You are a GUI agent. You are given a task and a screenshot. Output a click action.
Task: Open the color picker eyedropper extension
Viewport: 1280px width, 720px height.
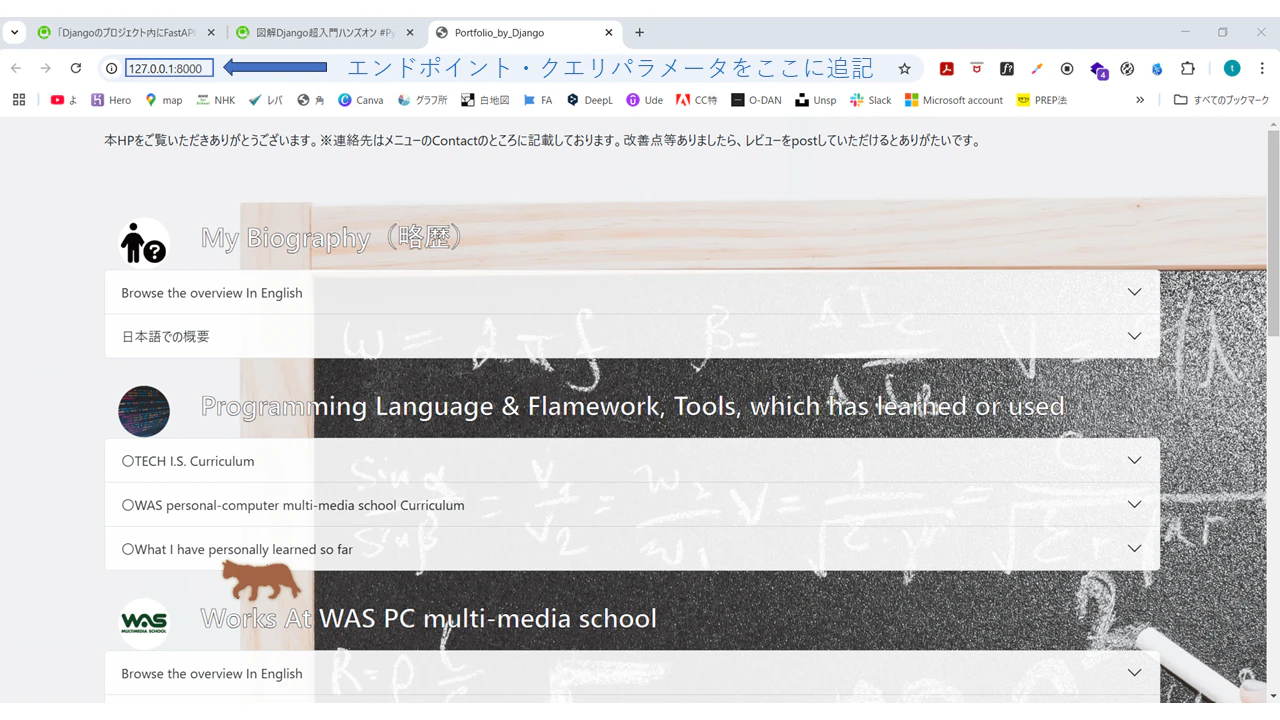(1037, 68)
